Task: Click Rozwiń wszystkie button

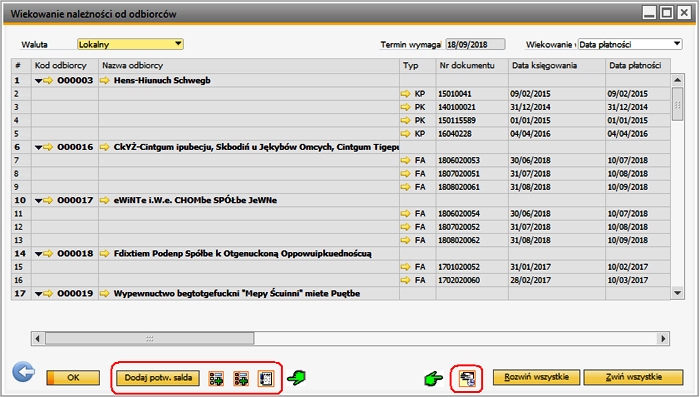Action: point(536,377)
